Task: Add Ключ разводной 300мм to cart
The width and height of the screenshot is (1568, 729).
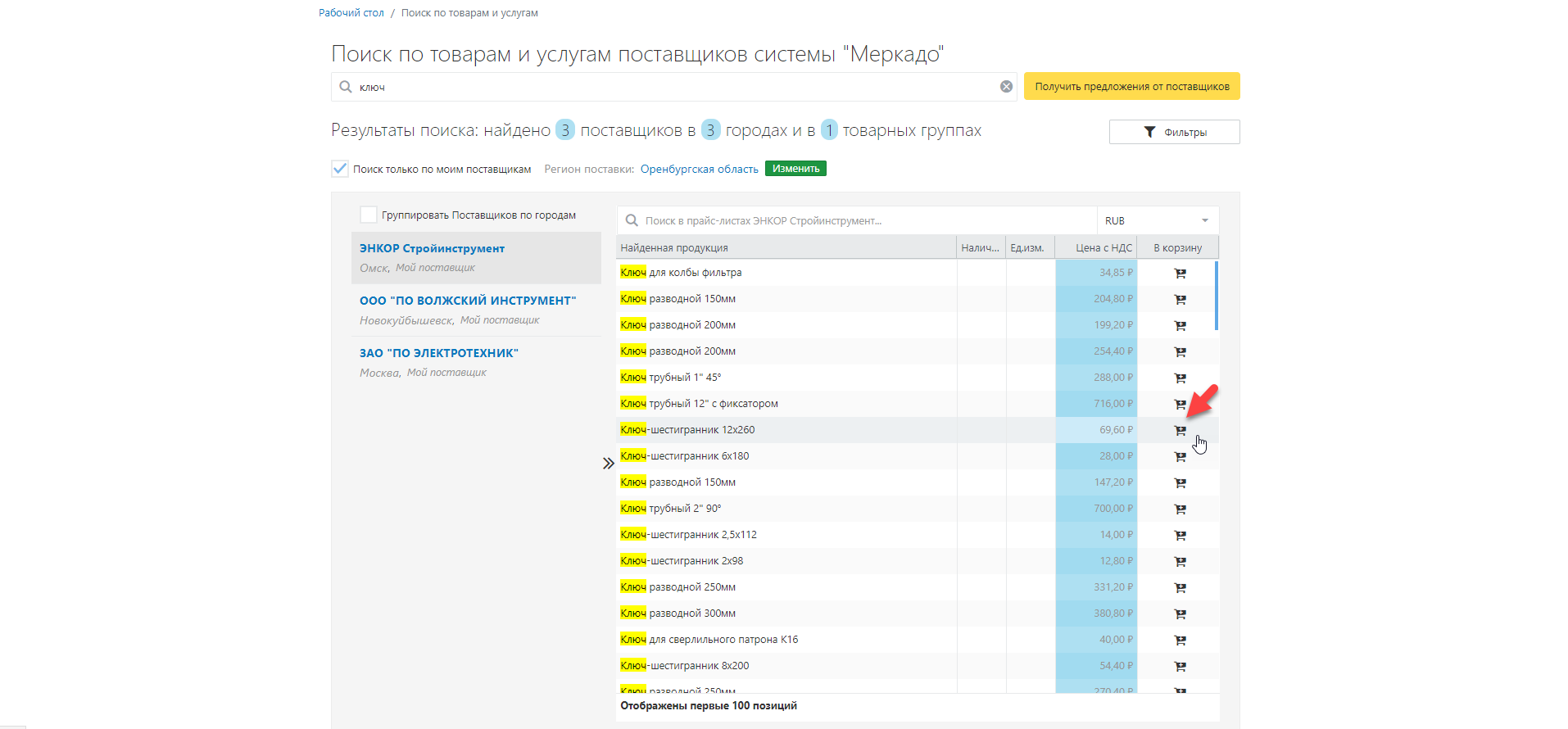Action: pos(1180,614)
